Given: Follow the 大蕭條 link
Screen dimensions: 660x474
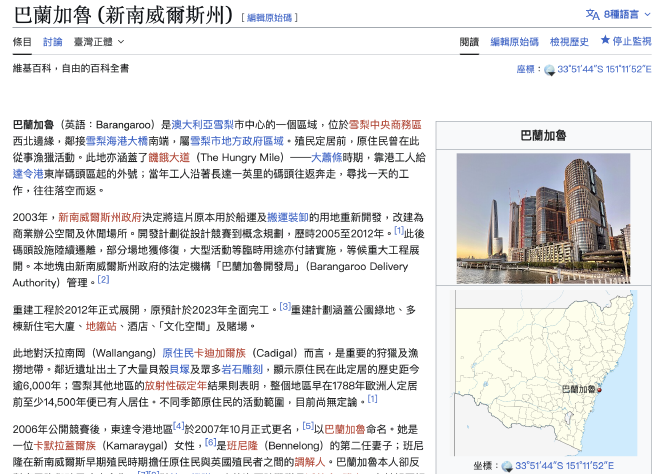Looking at the screenshot, I should (x=326, y=157).
